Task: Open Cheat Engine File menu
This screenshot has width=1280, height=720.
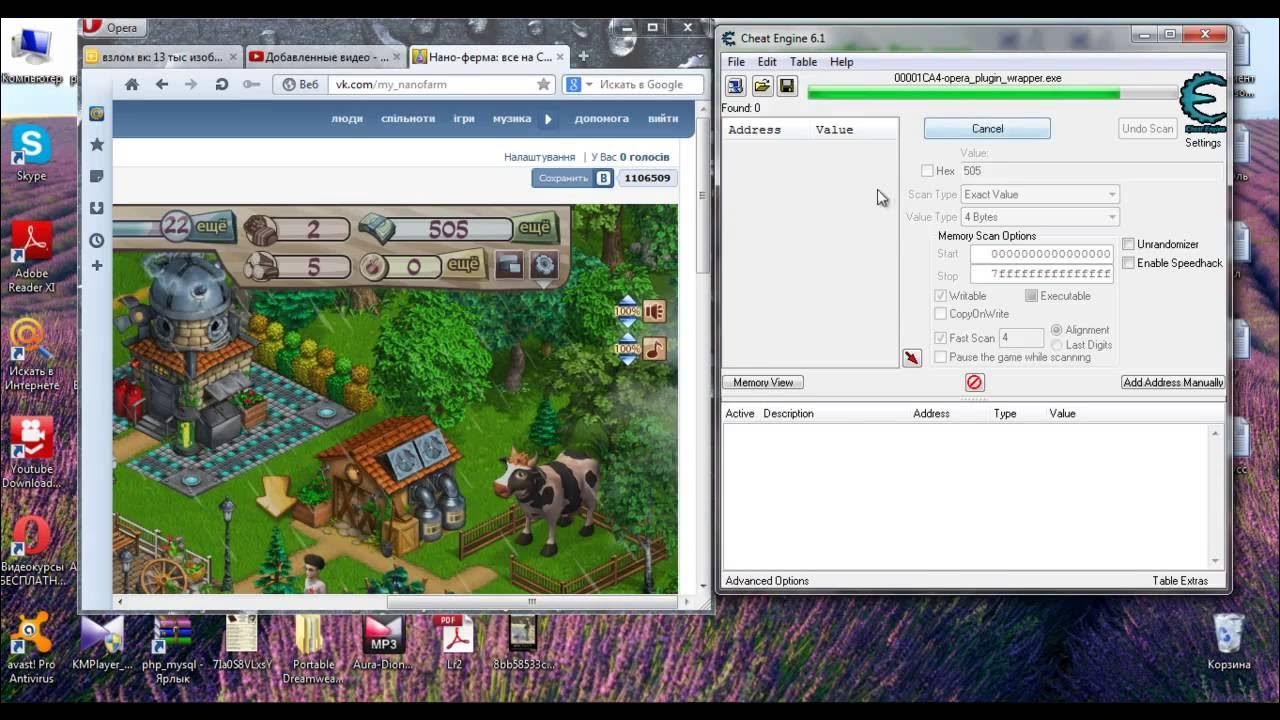Action: point(736,62)
